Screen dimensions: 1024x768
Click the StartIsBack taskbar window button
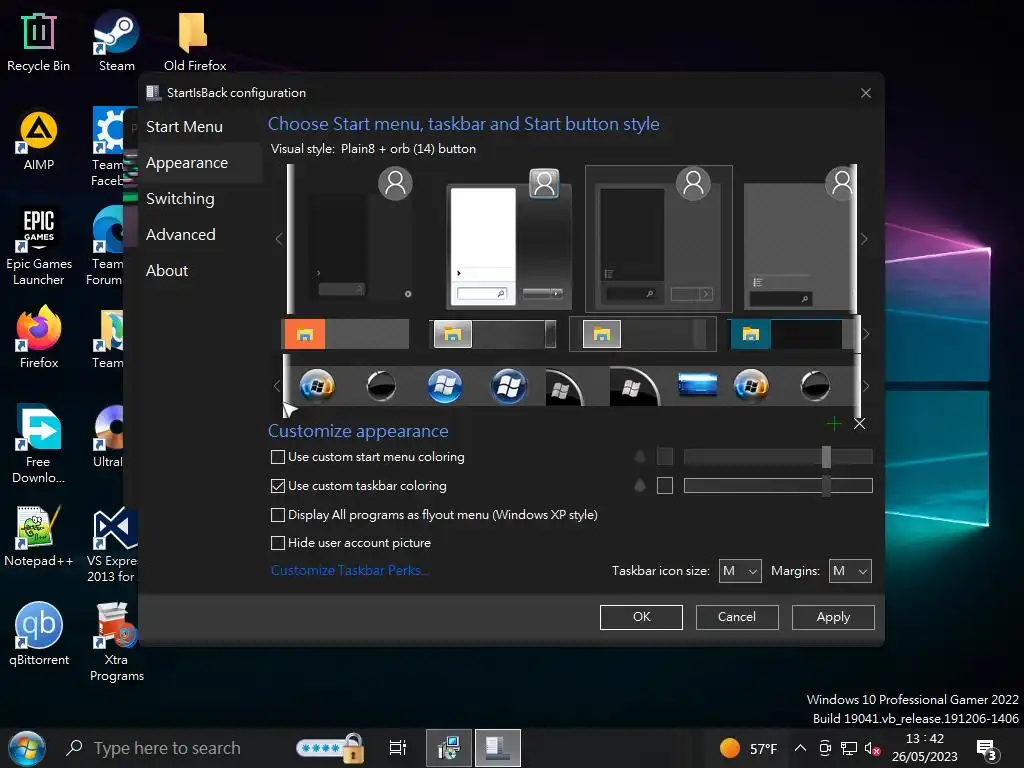(498, 748)
